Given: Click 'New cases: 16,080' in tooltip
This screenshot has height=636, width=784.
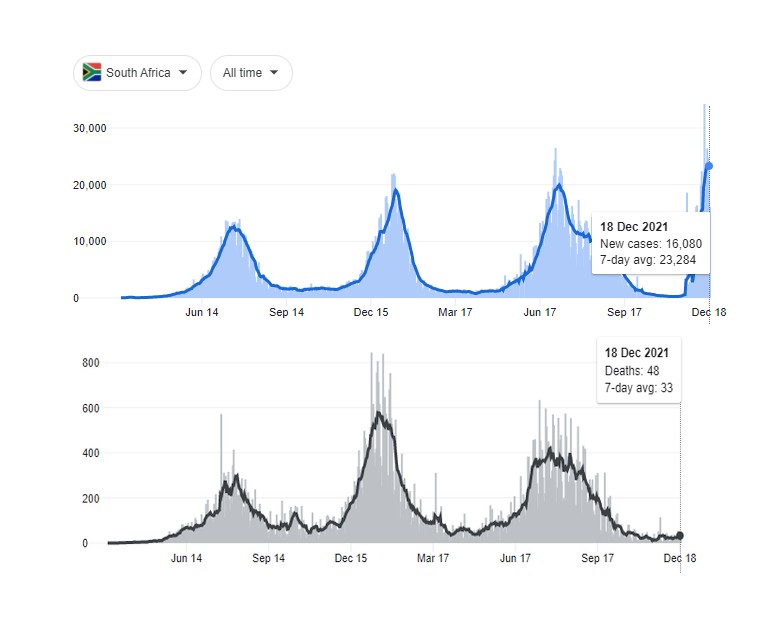Looking at the screenshot, I should coord(650,244).
